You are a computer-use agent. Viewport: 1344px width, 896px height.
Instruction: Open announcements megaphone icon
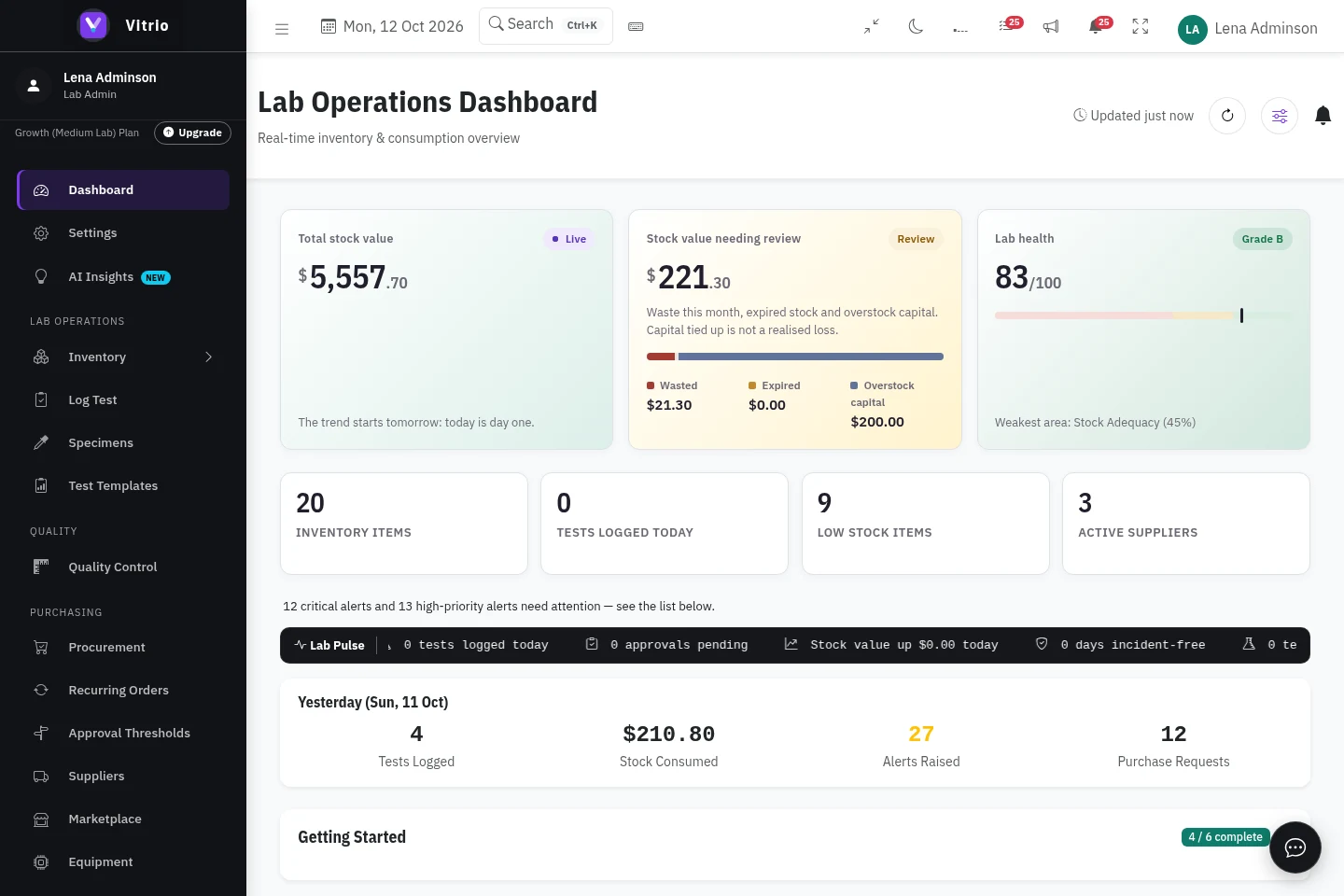[1051, 27]
